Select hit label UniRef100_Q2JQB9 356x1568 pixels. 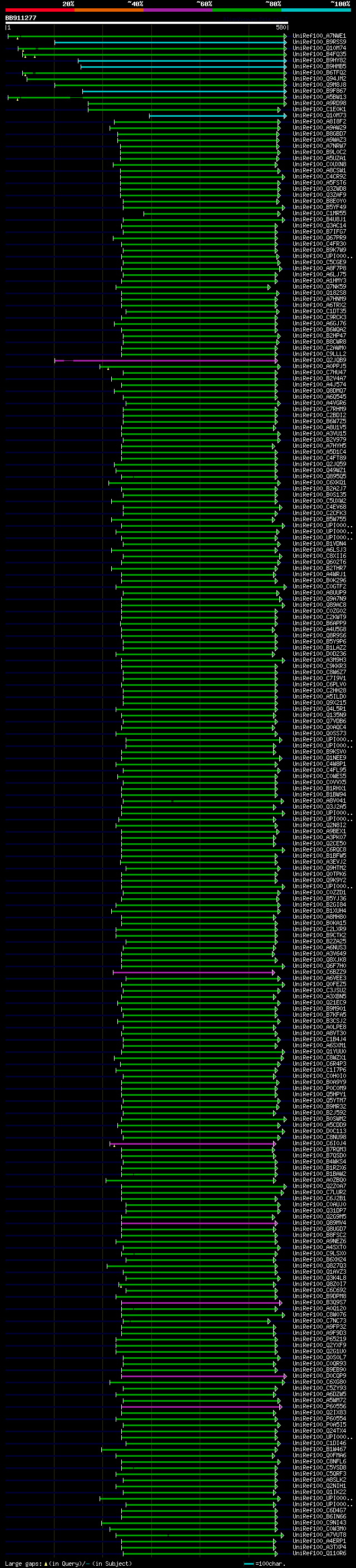click(x=319, y=360)
